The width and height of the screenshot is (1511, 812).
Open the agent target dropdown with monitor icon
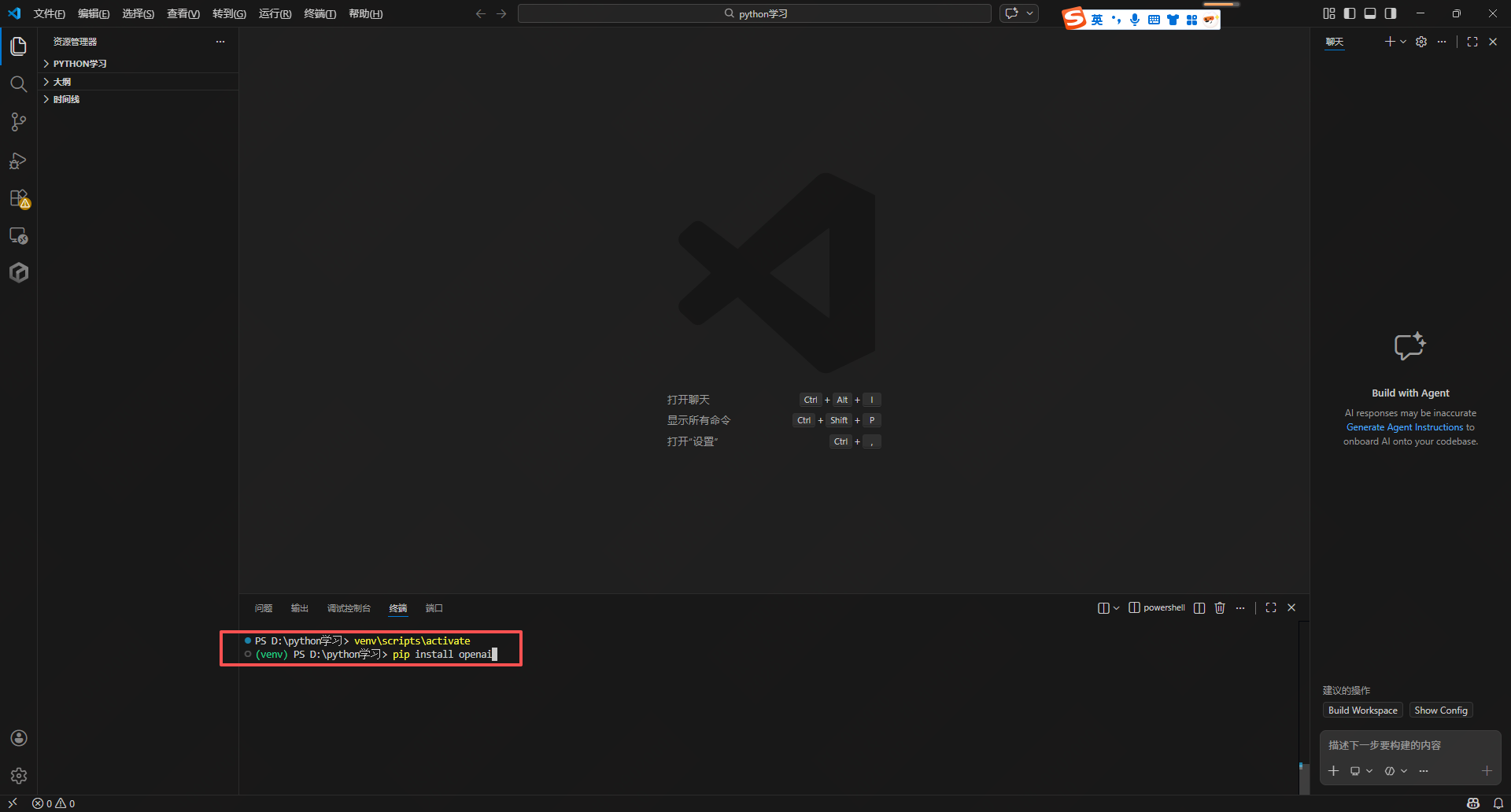point(1361,771)
